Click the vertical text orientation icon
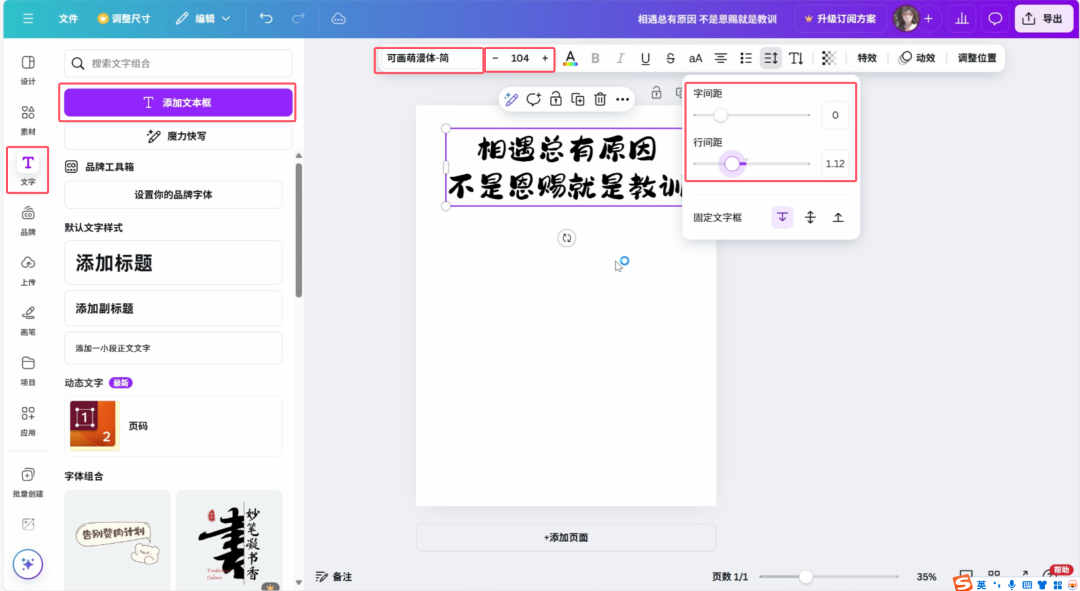This screenshot has height=591, width=1080. 797,58
